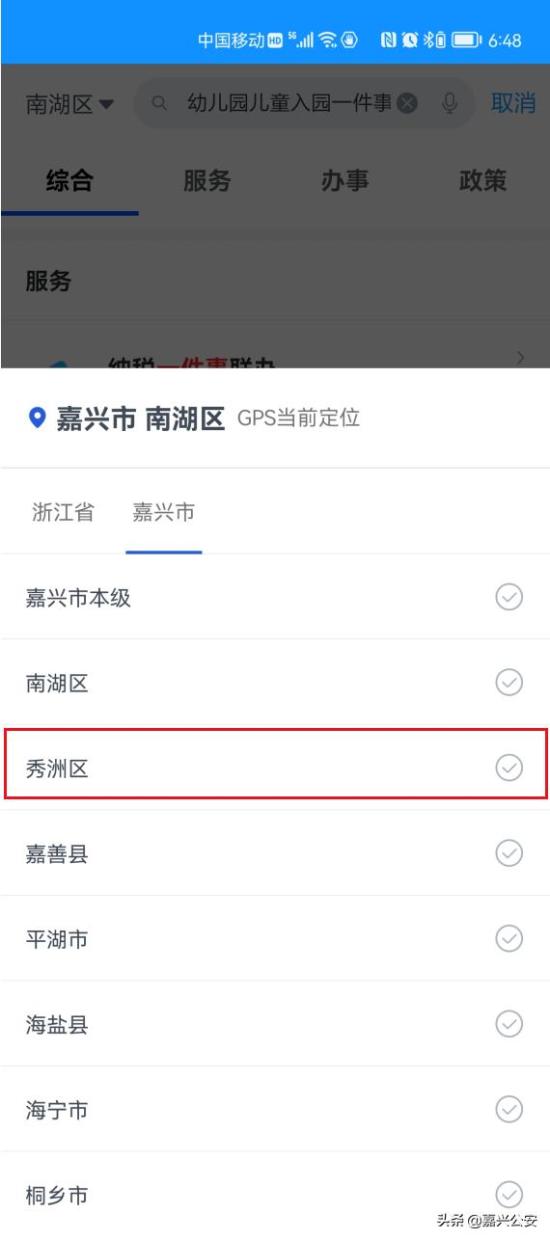Open the 办事 tab
The height and width of the screenshot is (1240, 550).
(x=345, y=181)
